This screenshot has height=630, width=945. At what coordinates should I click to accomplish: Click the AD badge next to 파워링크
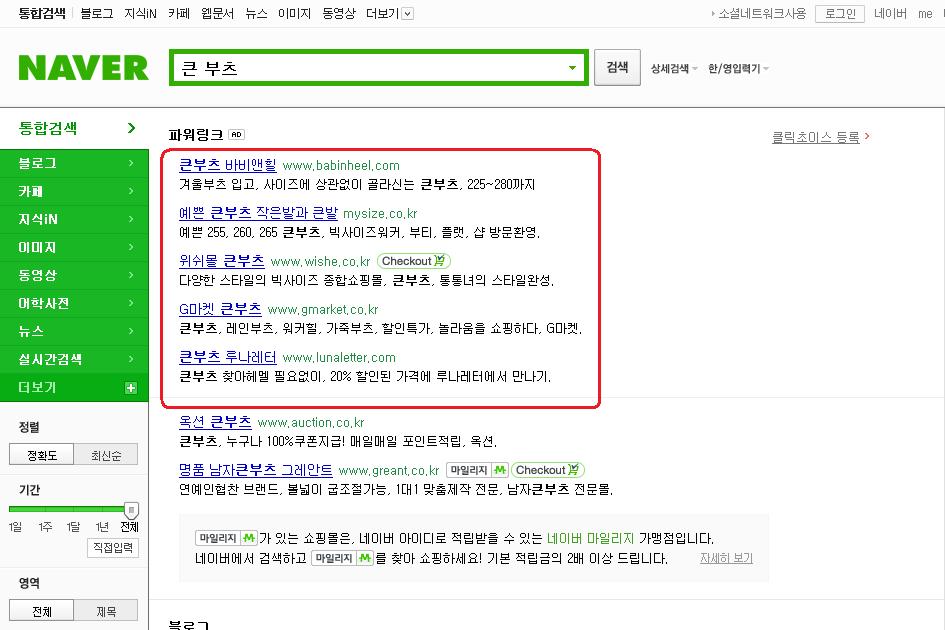tap(237, 134)
